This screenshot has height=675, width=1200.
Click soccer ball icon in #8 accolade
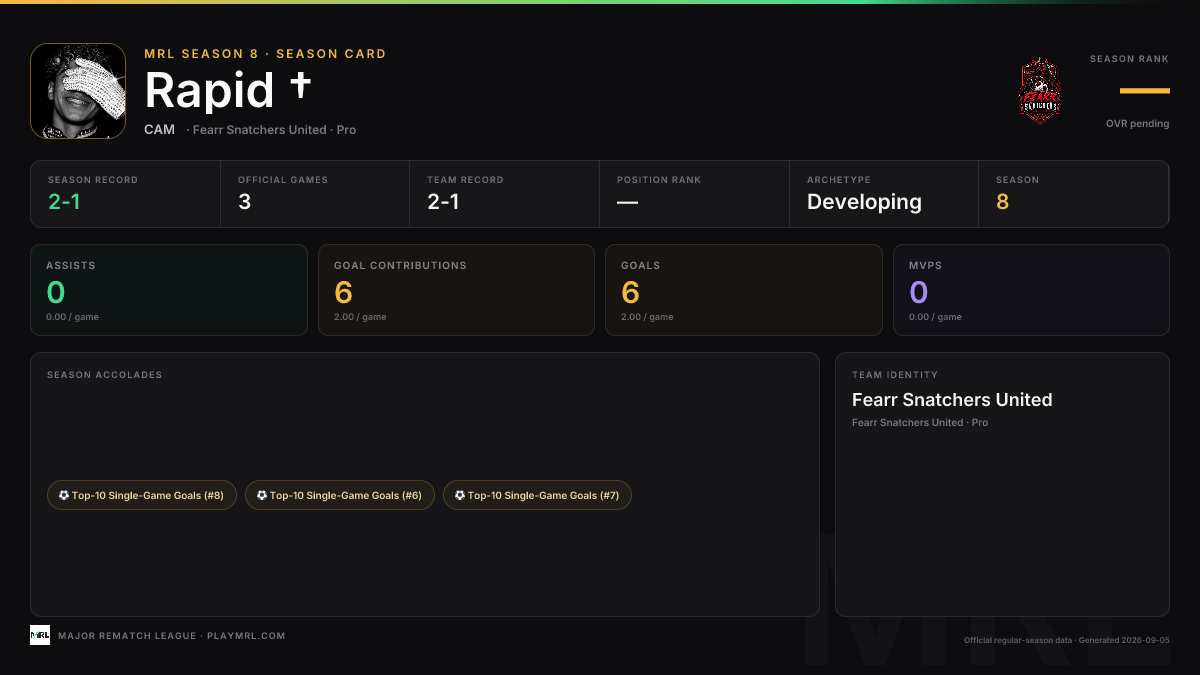click(x=64, y=495)
